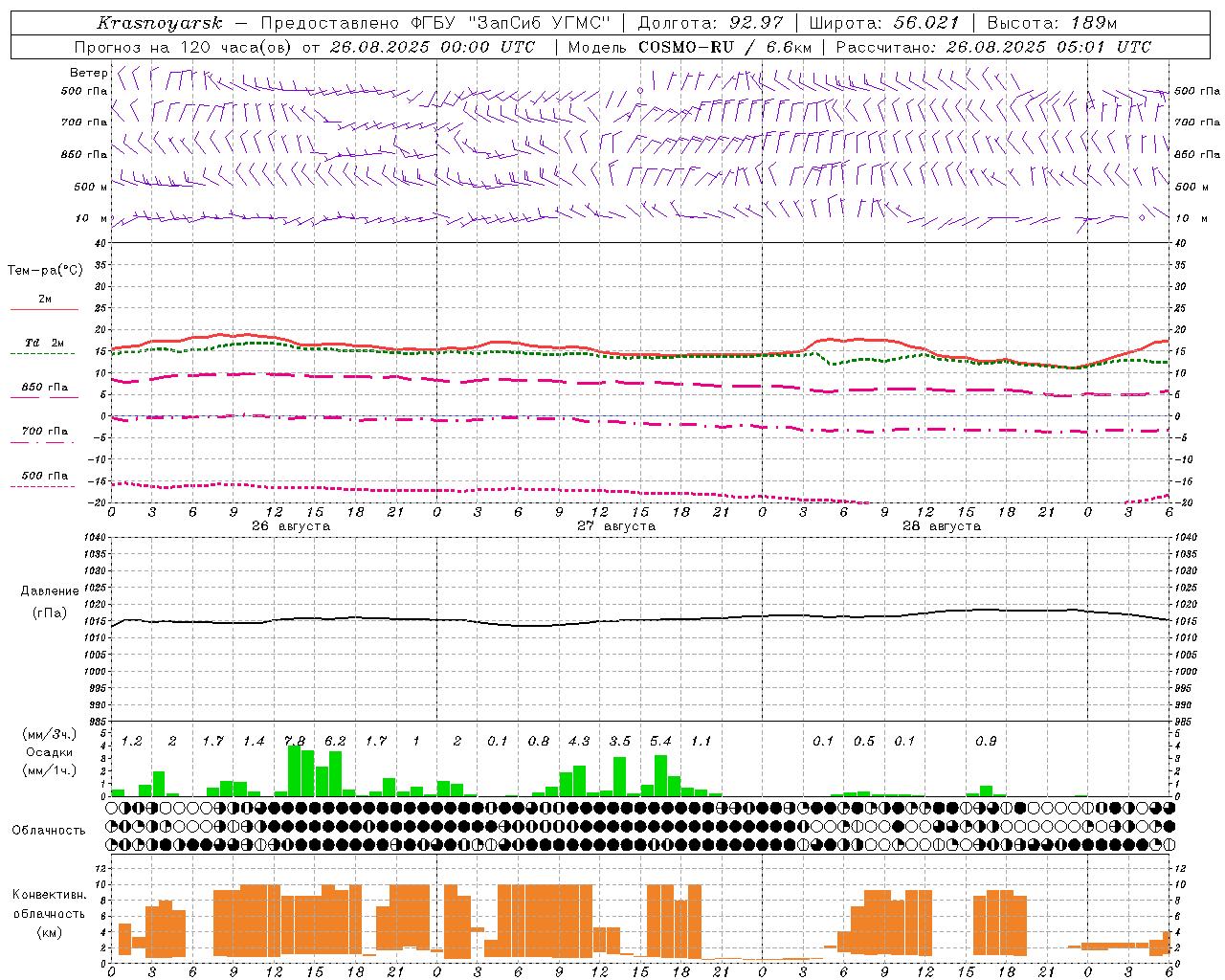Click the 0.8 precipitation total
Screen dimensions: 1225x980
[539, 742]
